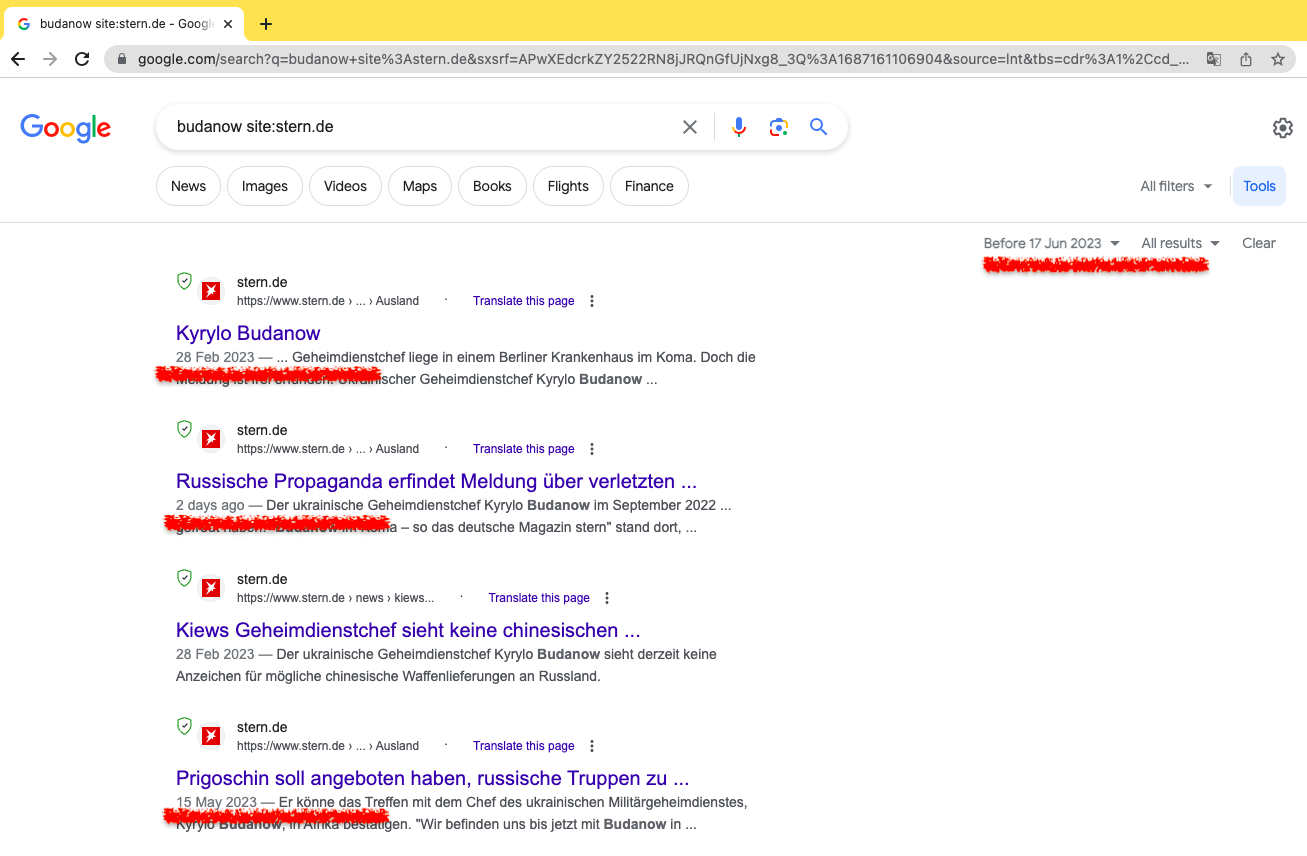Click the '2 days ago' date text
The height and width of the screenshot is (856, 1307).
coord(210,505)
